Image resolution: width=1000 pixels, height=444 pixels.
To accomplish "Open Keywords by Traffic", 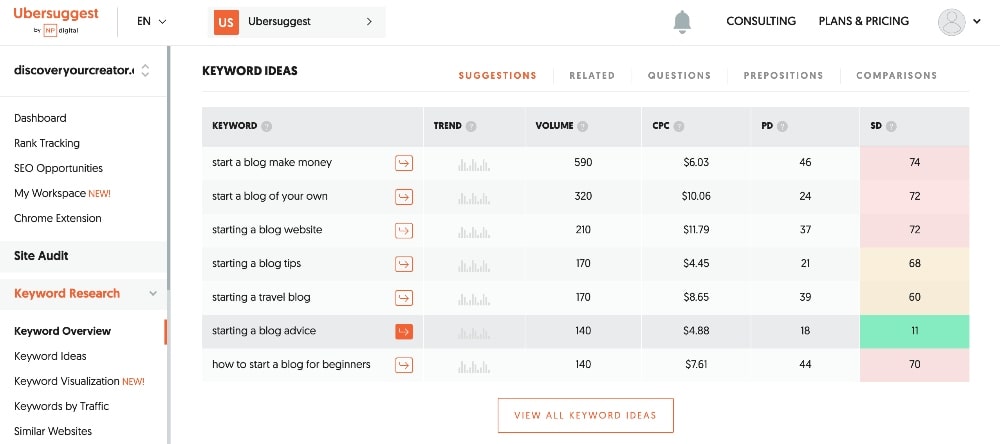I will pos(61,406).
